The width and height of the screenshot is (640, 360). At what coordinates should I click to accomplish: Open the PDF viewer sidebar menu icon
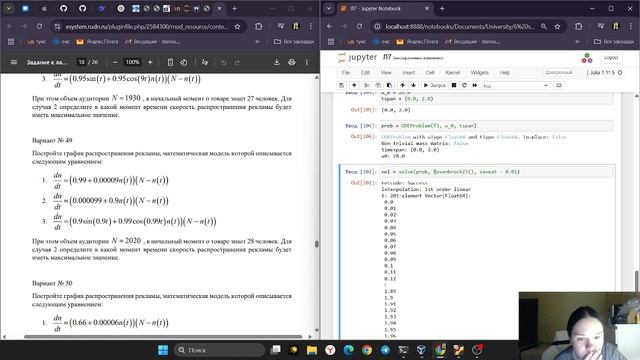click(13, 62)
